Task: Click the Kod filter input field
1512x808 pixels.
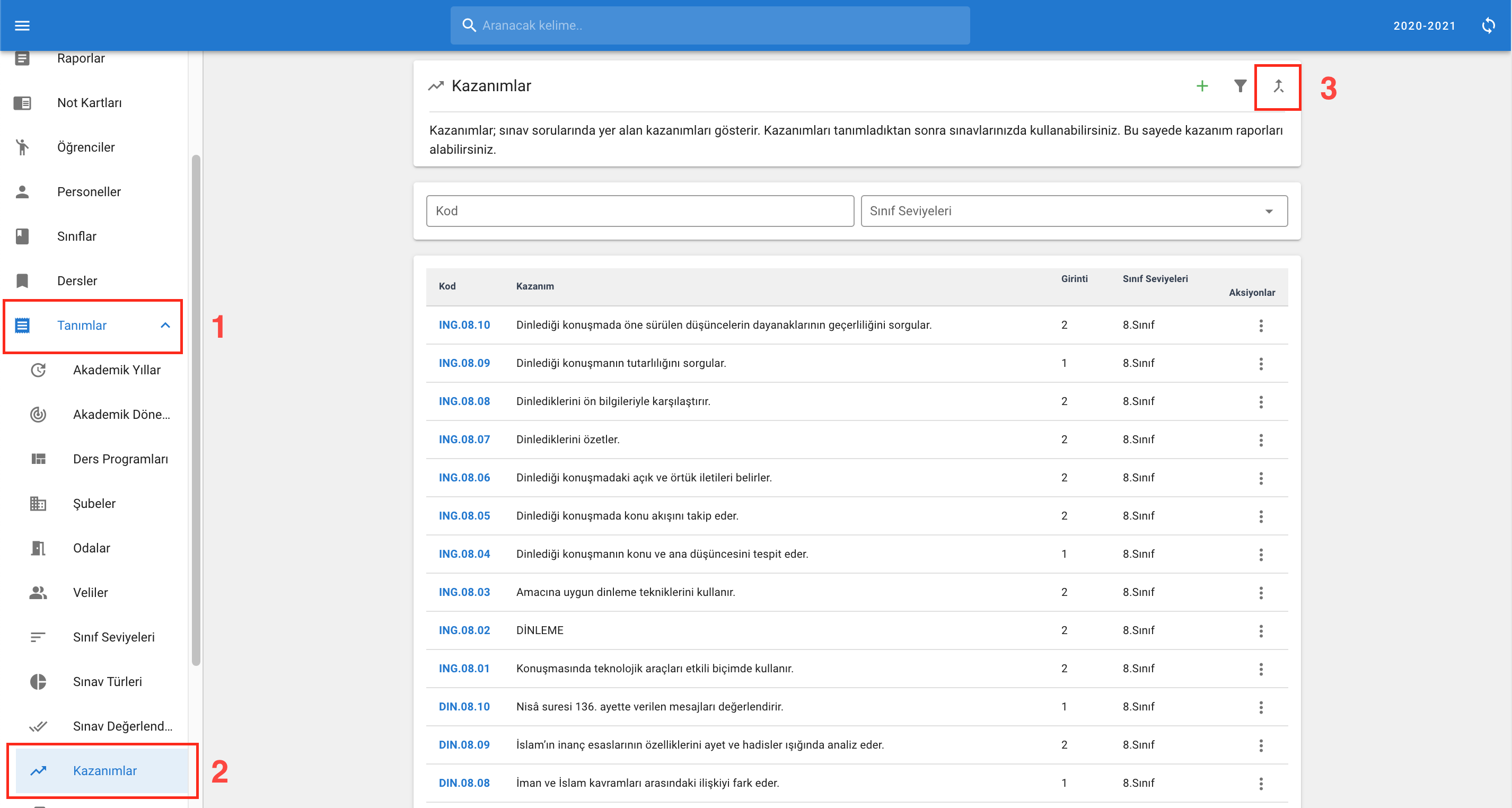Action: coord(640,211)
